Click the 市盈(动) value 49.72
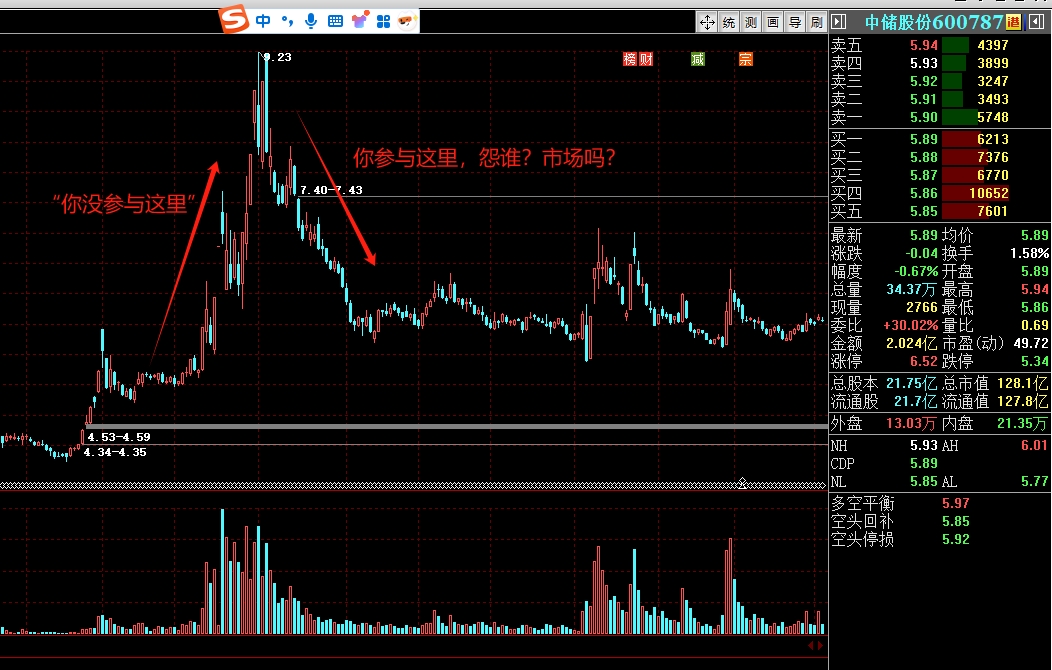Image resolution: width=1052 pixels, height=670 pixels. click(x=1031, y=343)
